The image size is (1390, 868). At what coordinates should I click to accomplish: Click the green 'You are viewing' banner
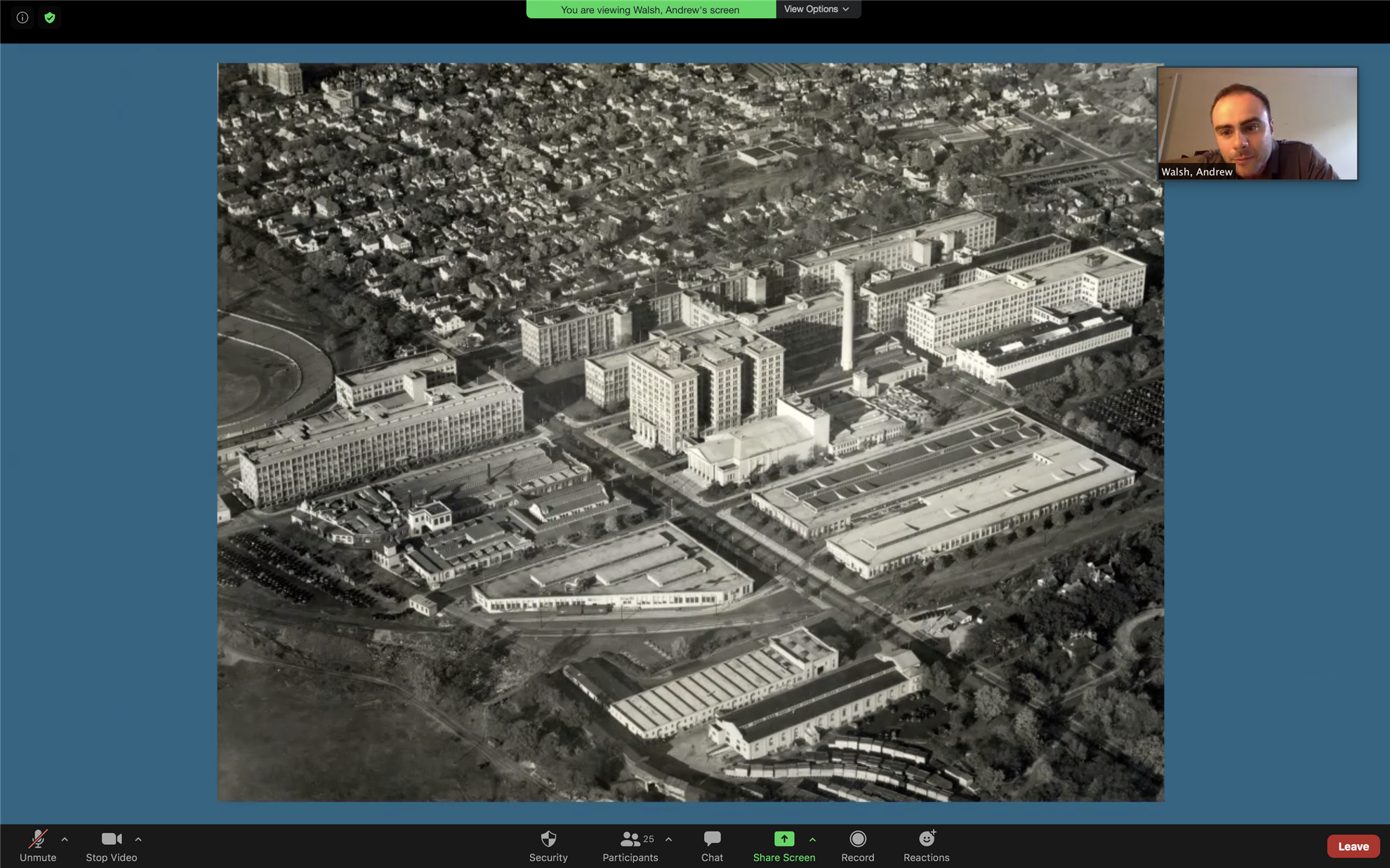click(650, 10)
